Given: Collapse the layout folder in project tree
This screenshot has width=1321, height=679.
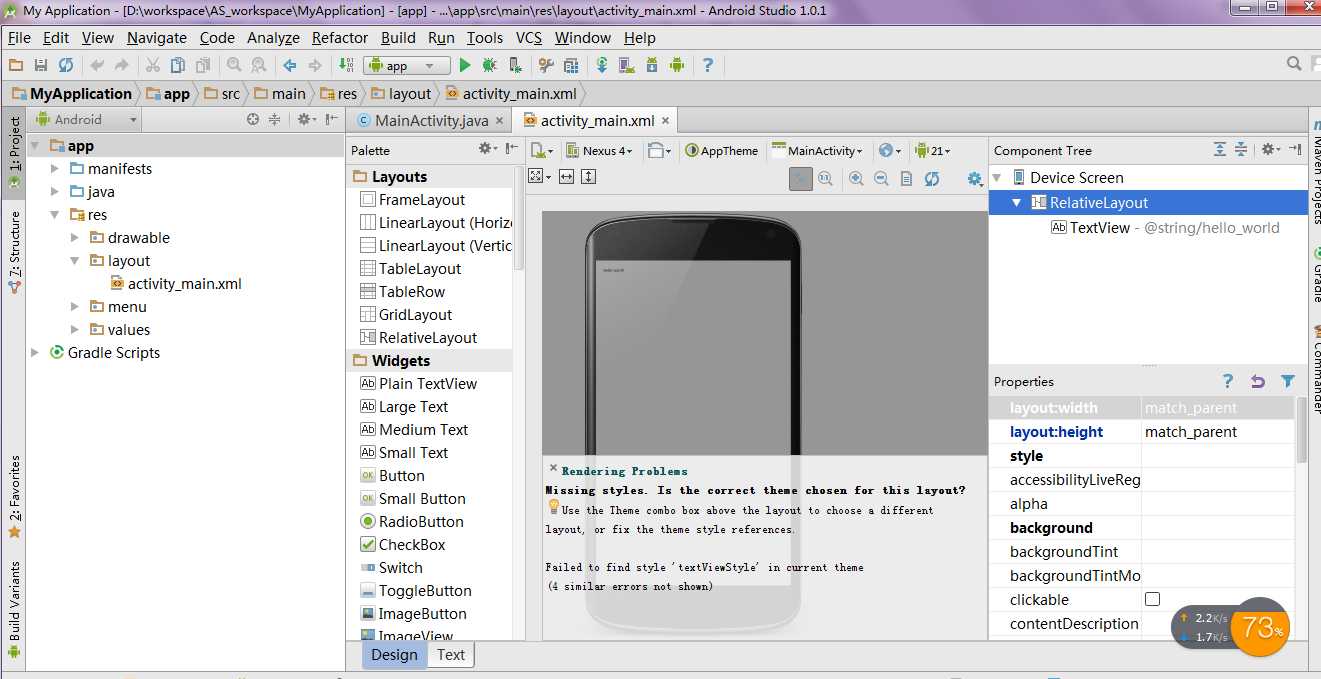Looking at the screenshot, I should [75, 260].
